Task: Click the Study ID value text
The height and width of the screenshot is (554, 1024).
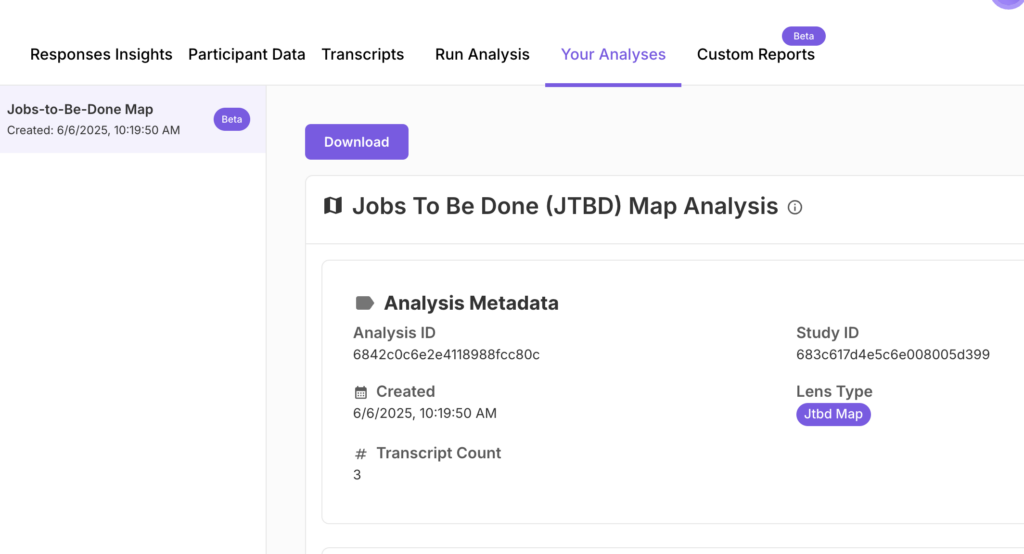Action: [892, 355]
